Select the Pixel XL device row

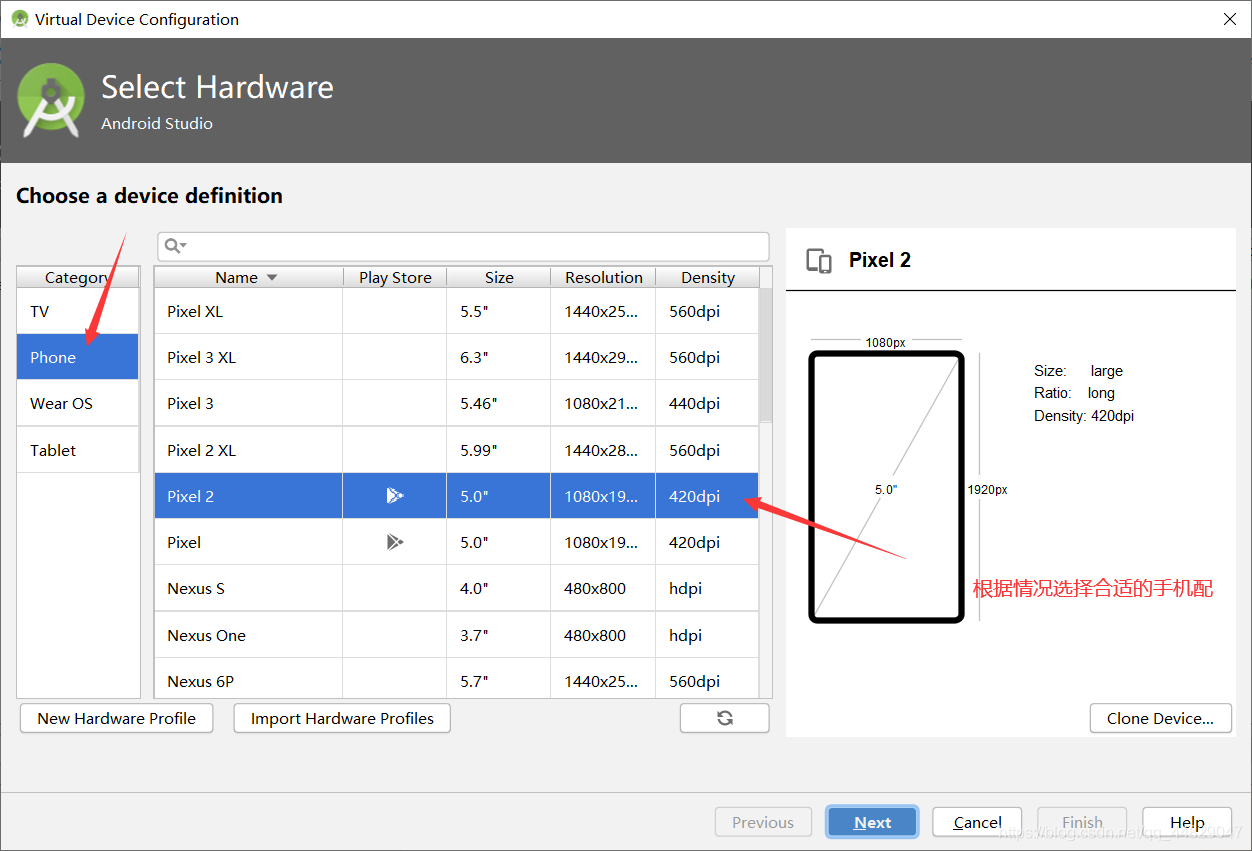(x=457, y=311)
